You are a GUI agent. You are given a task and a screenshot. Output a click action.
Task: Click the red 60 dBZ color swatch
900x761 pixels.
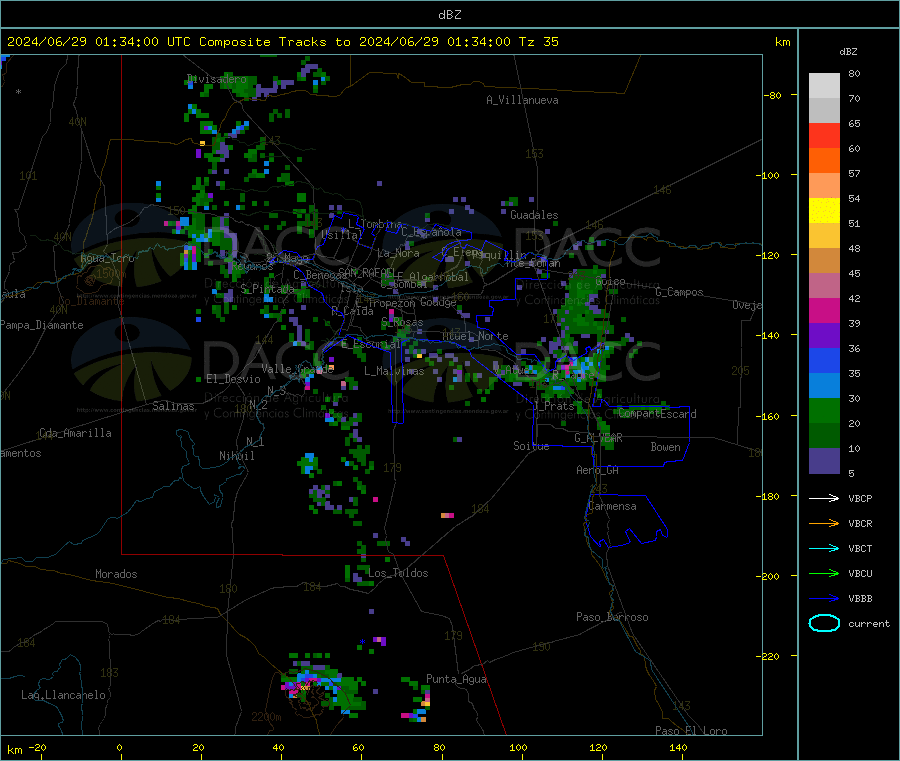point(824,135)
